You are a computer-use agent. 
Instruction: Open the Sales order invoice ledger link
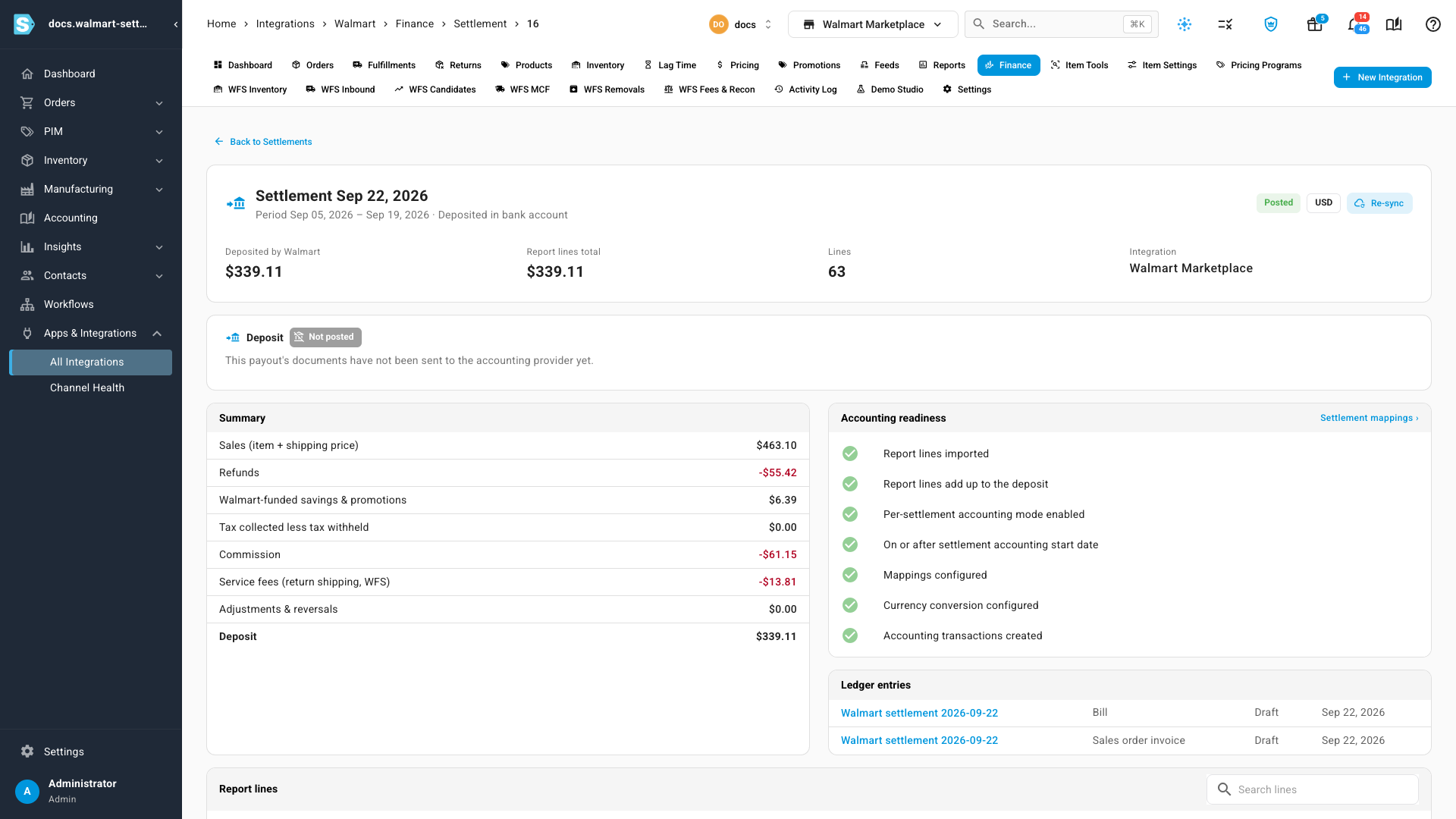point(919,740)
